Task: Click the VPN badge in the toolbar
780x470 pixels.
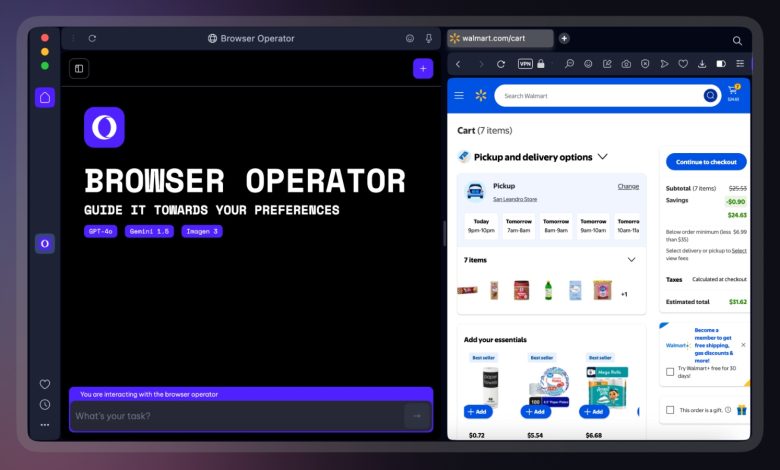Action: [x=525, y=64]
